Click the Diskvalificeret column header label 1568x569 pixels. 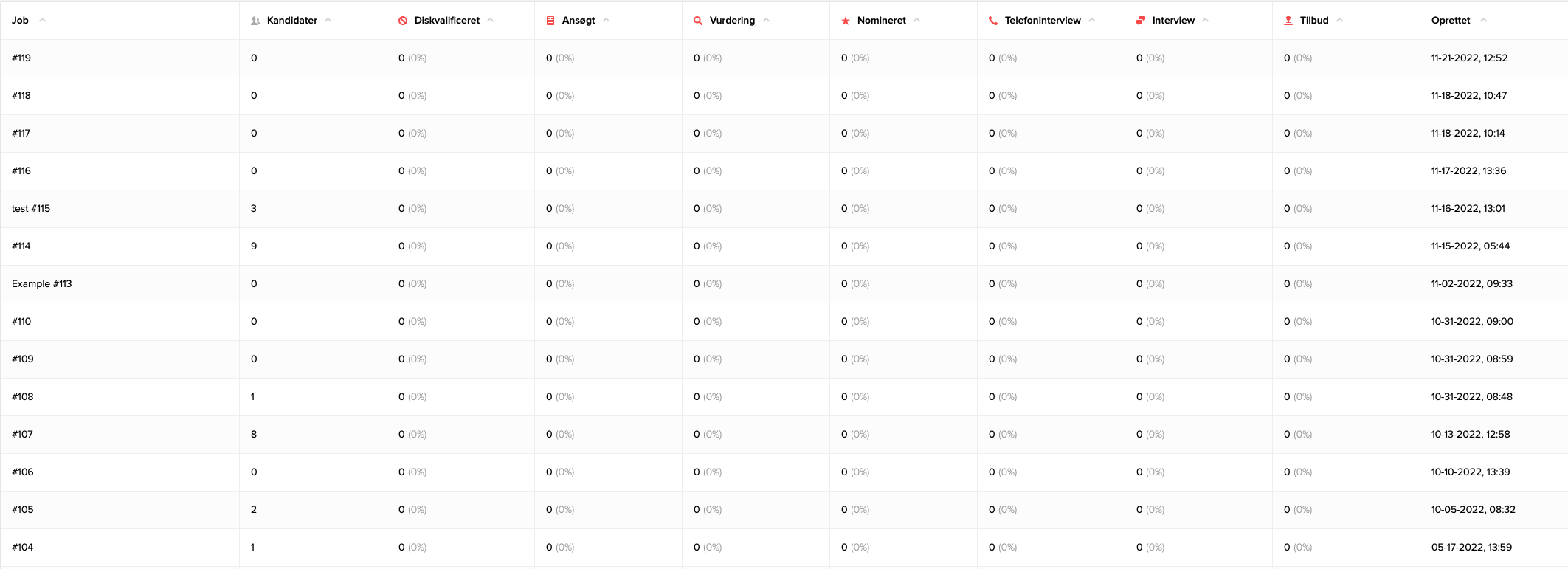(447, 21)
